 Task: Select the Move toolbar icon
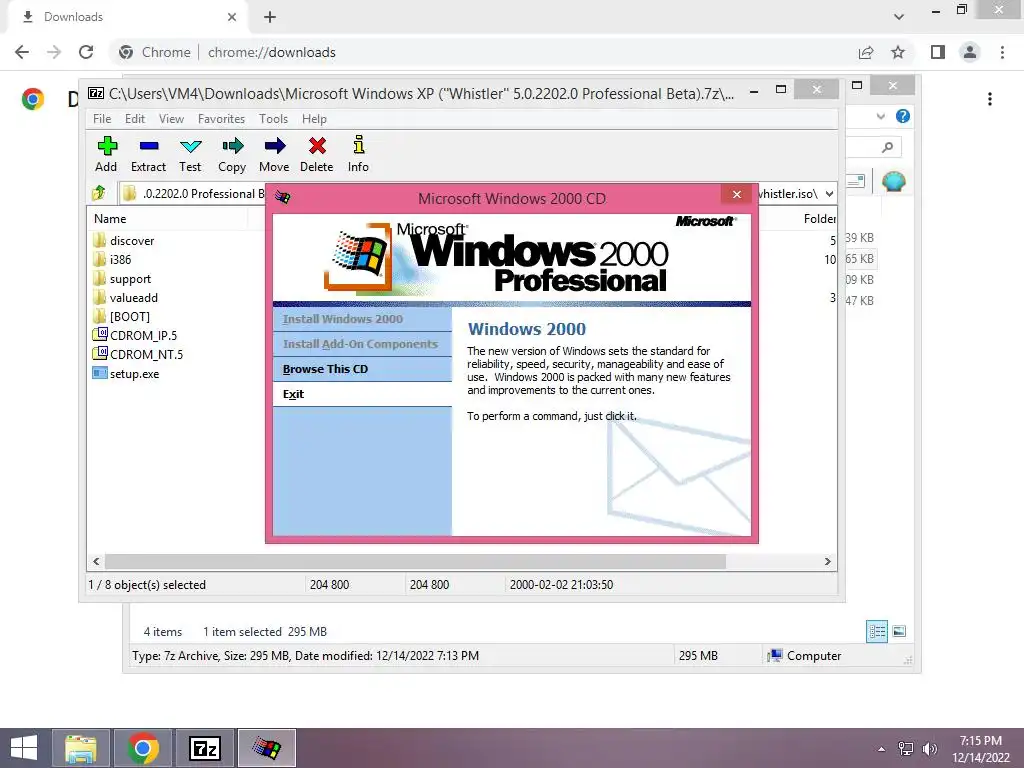(x=274, y=154)
